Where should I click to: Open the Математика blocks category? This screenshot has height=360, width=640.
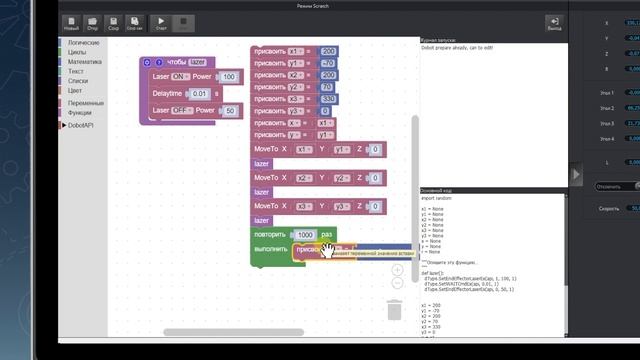click(x=84, y=62)
